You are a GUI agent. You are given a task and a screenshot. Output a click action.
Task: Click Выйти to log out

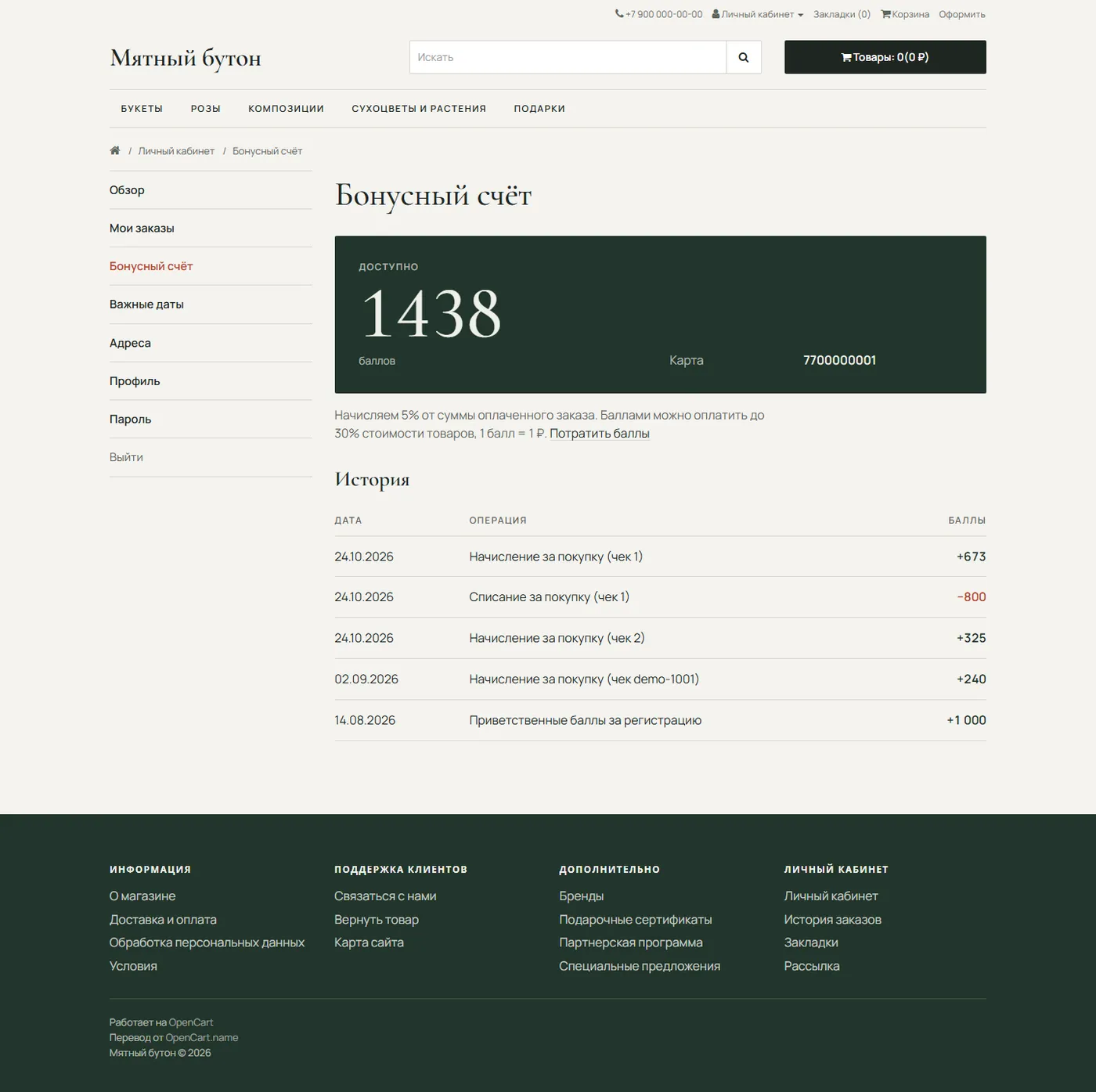[x=211, y=457]
